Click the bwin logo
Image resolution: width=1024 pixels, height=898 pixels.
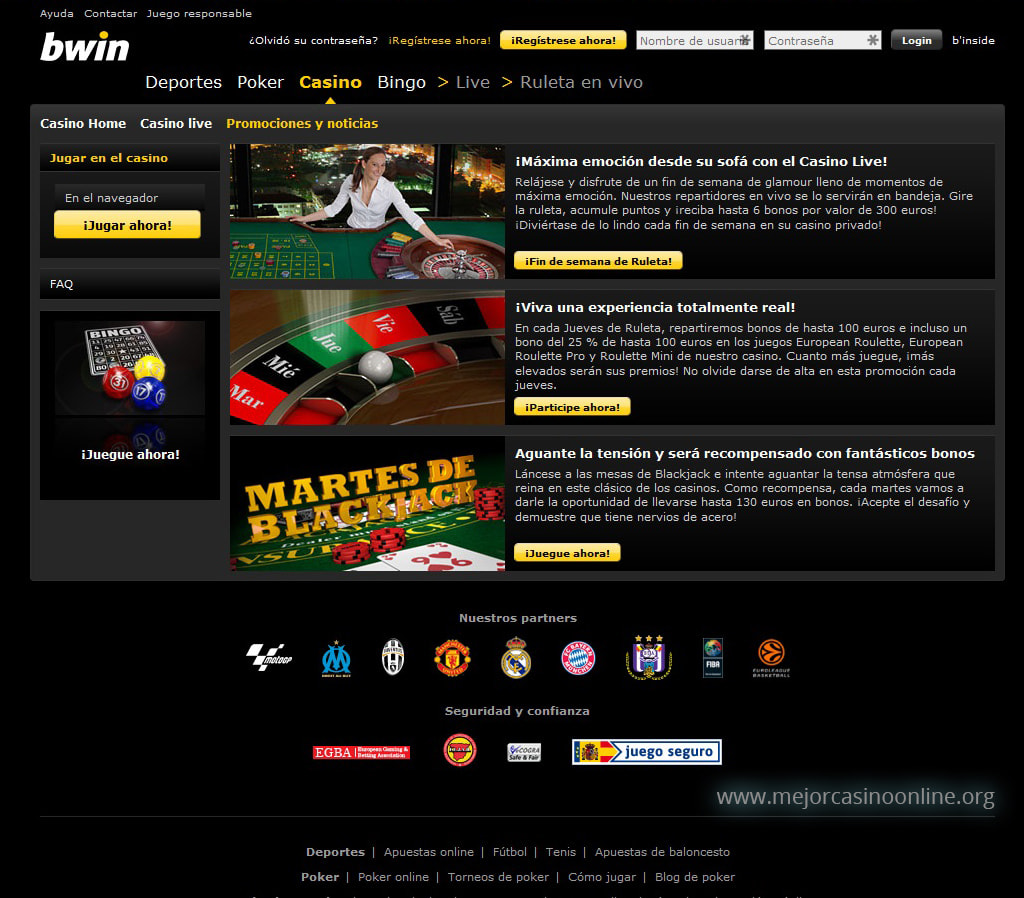point(85,46)
